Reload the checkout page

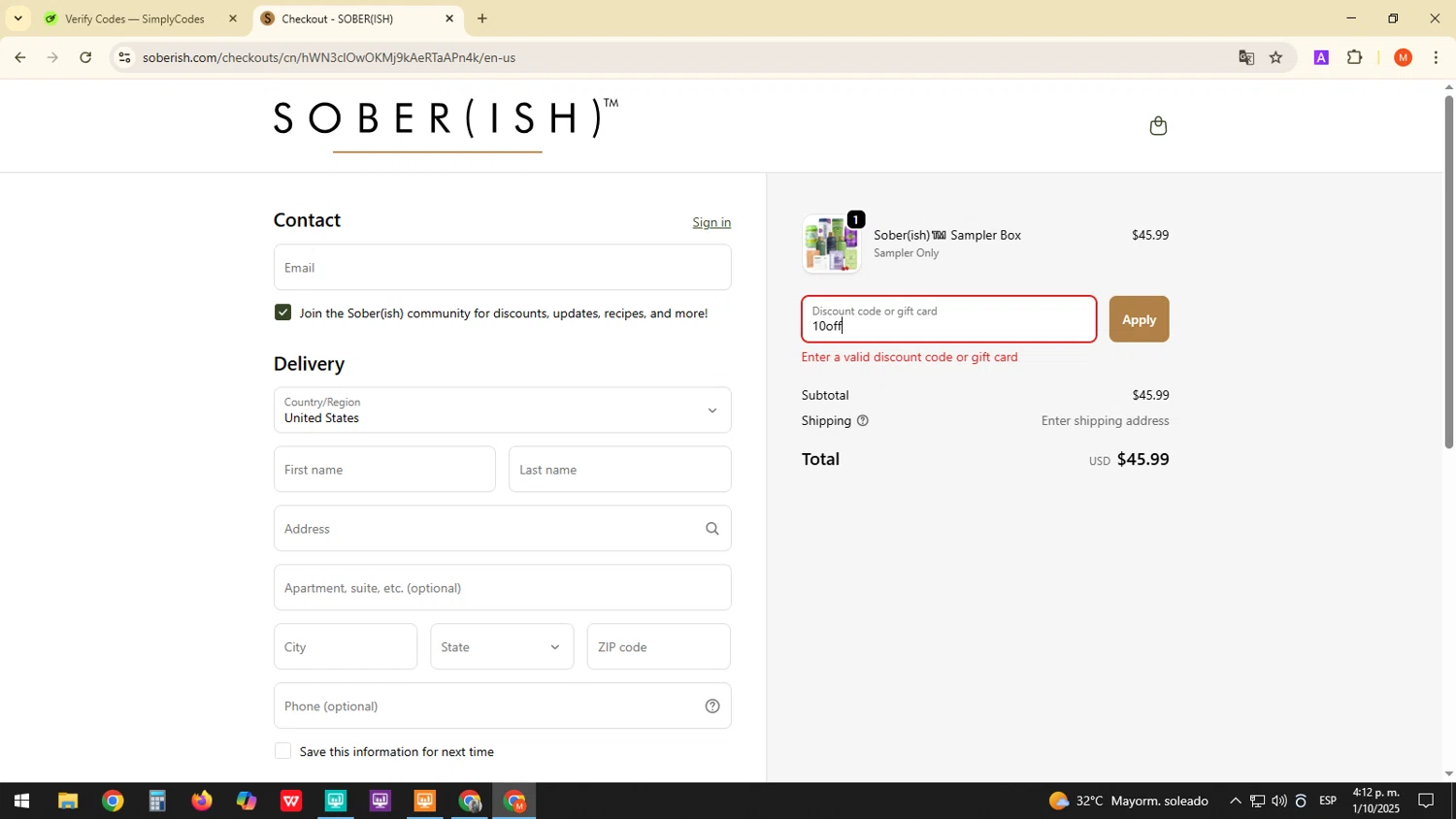(85, 57)
